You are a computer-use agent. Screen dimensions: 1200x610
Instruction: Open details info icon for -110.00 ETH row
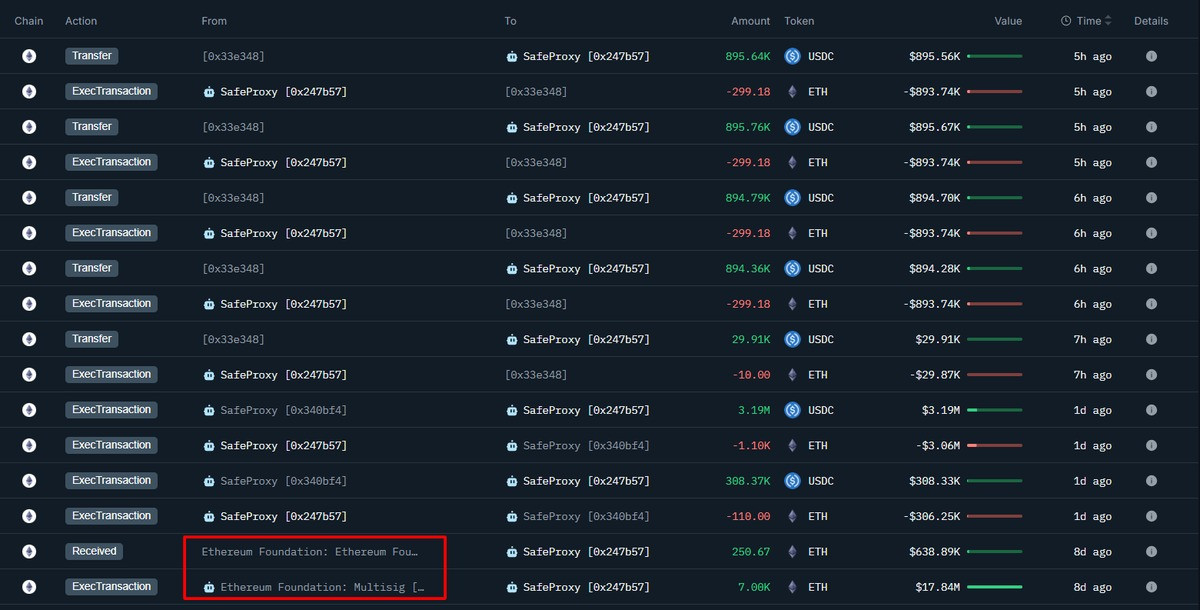[x=1151, y=516]
